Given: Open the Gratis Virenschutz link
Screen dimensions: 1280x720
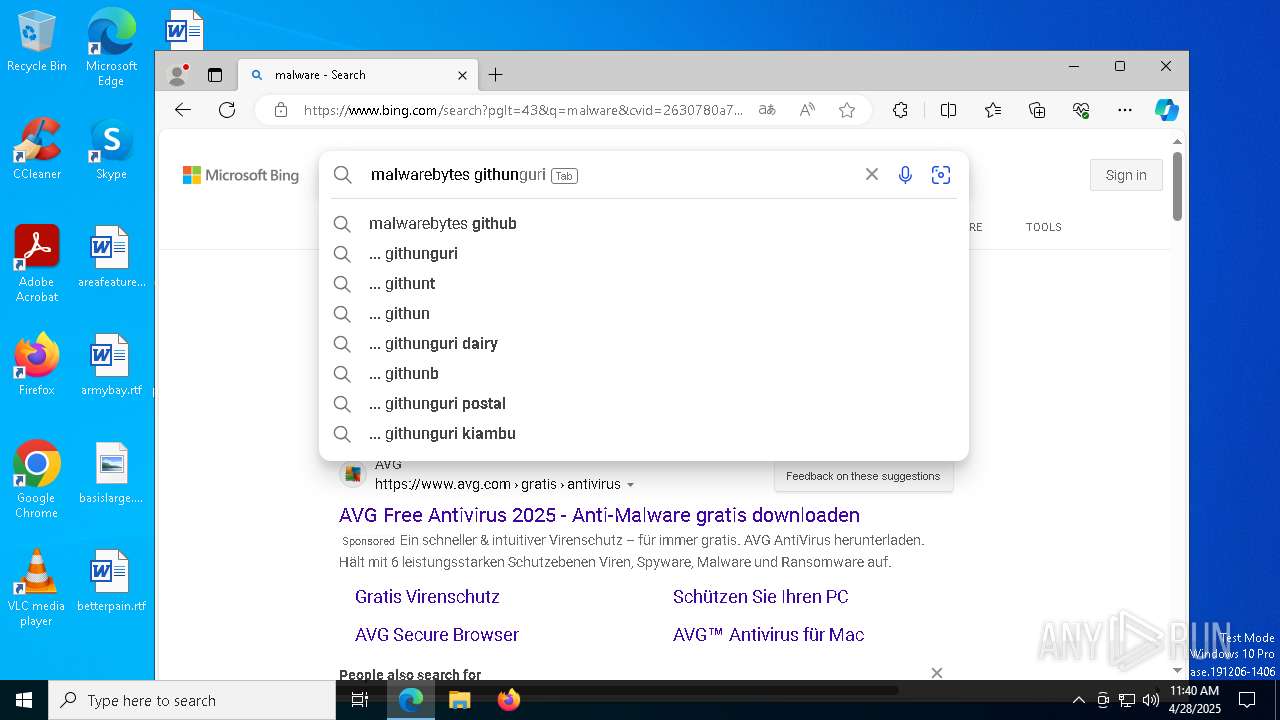Looking at the screenshot, I should (427, 597).
